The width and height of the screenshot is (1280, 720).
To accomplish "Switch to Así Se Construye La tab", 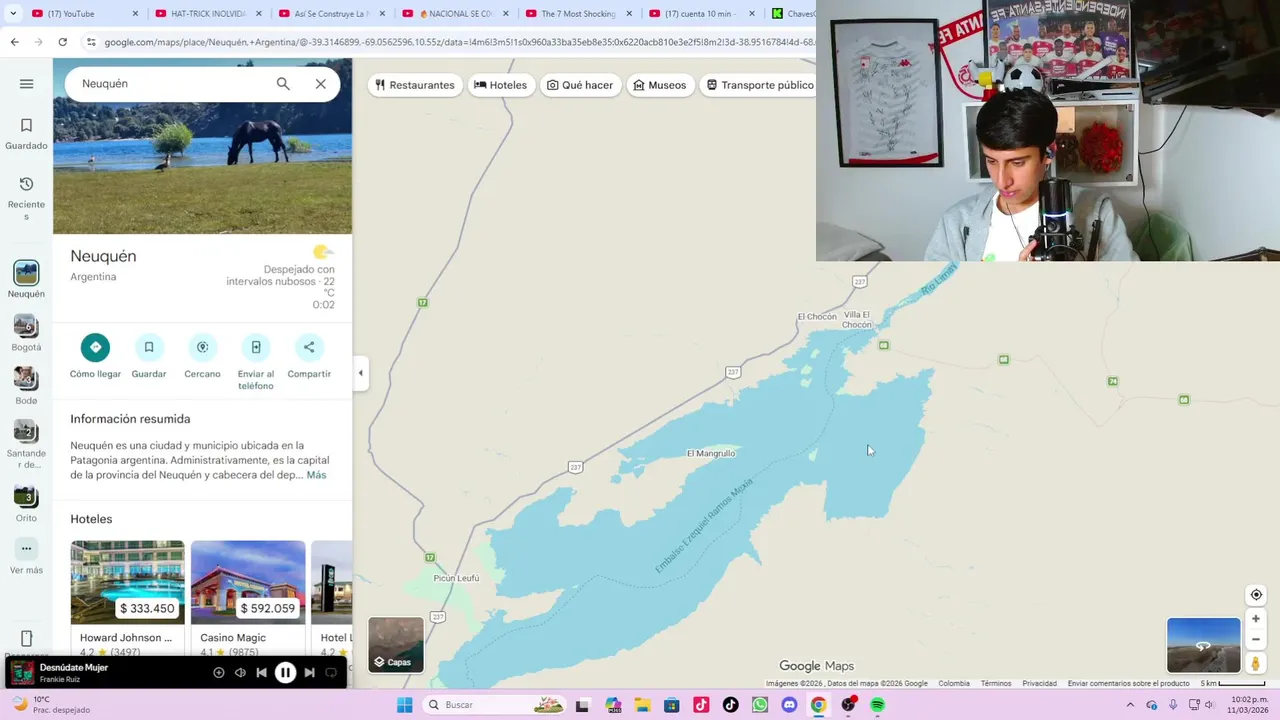I will 330,14.
